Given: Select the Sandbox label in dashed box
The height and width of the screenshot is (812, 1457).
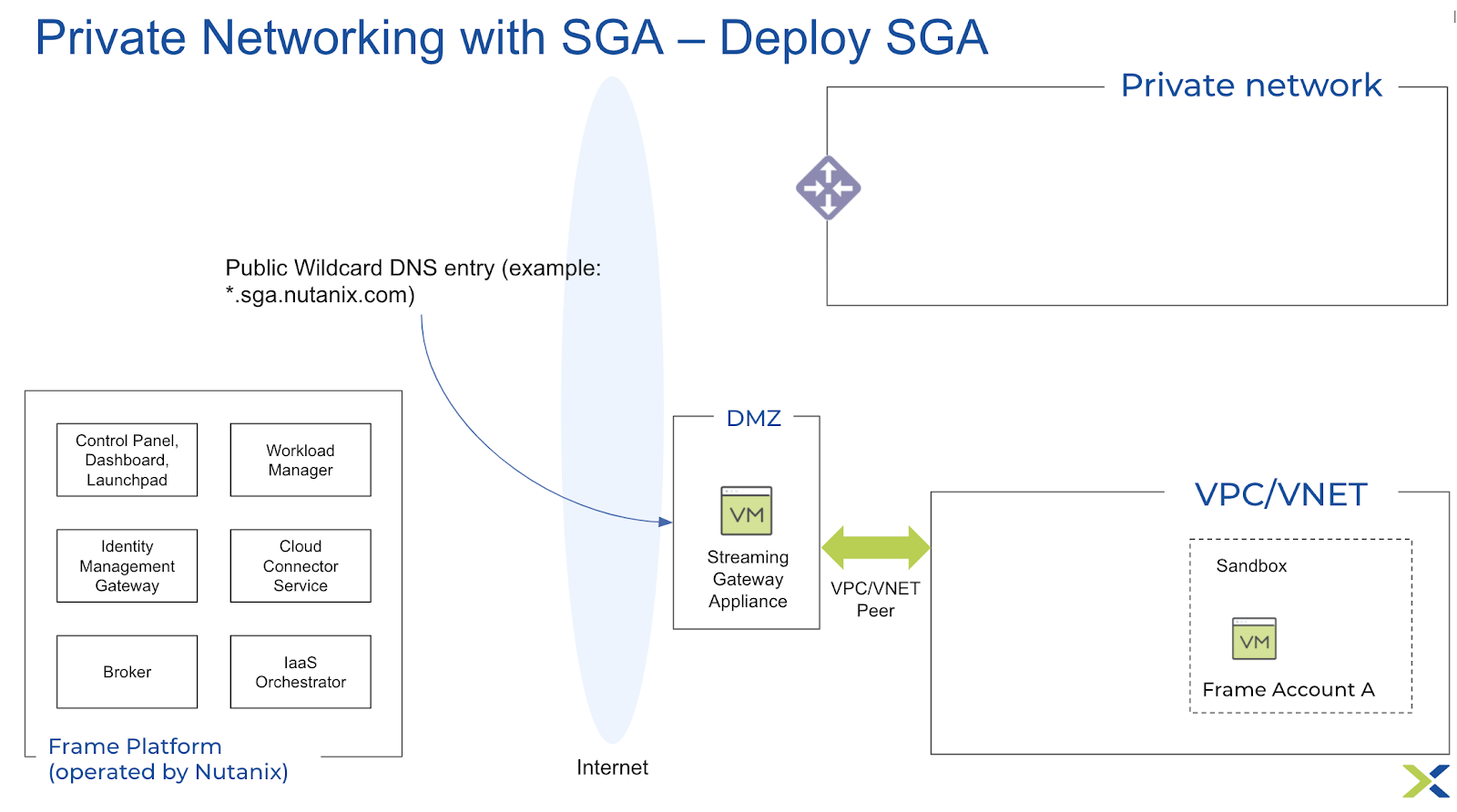Looking at the screenshot, I should pyautogui.click(x=1251, y=566).
